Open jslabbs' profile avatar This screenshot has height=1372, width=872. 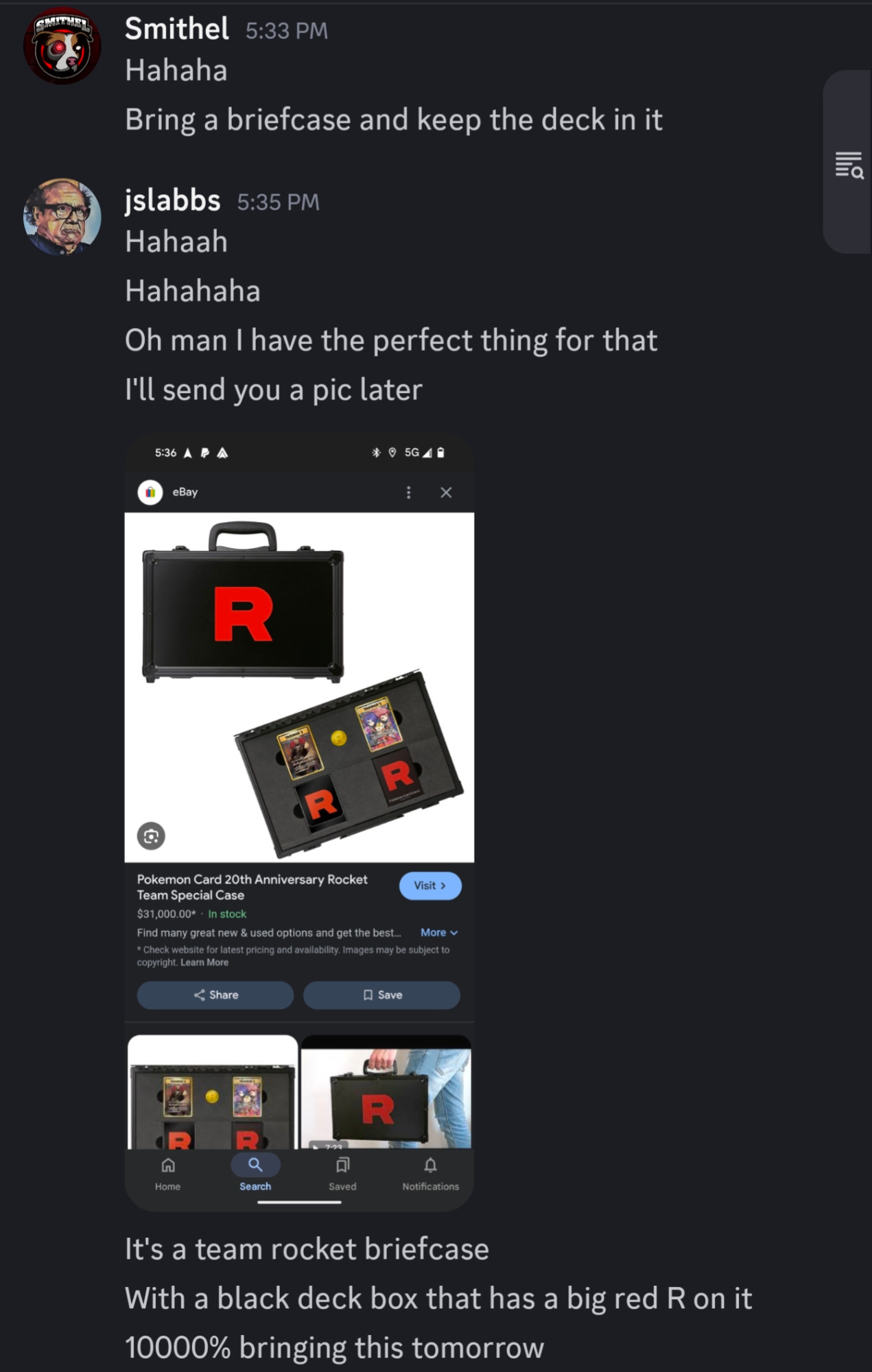point(62,217)
